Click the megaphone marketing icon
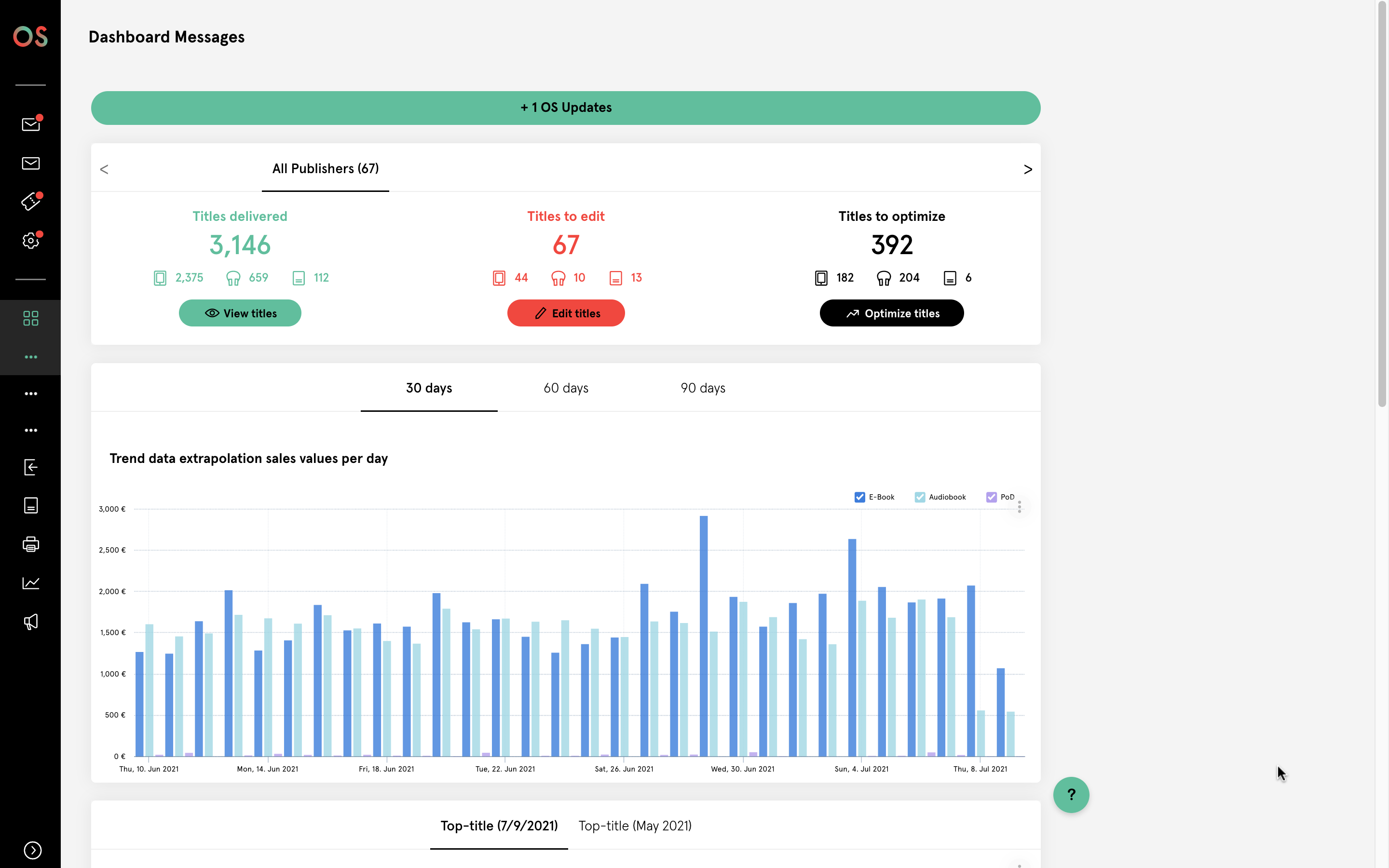This screenshot has width=1389, height=868. [x=31, y=622]
